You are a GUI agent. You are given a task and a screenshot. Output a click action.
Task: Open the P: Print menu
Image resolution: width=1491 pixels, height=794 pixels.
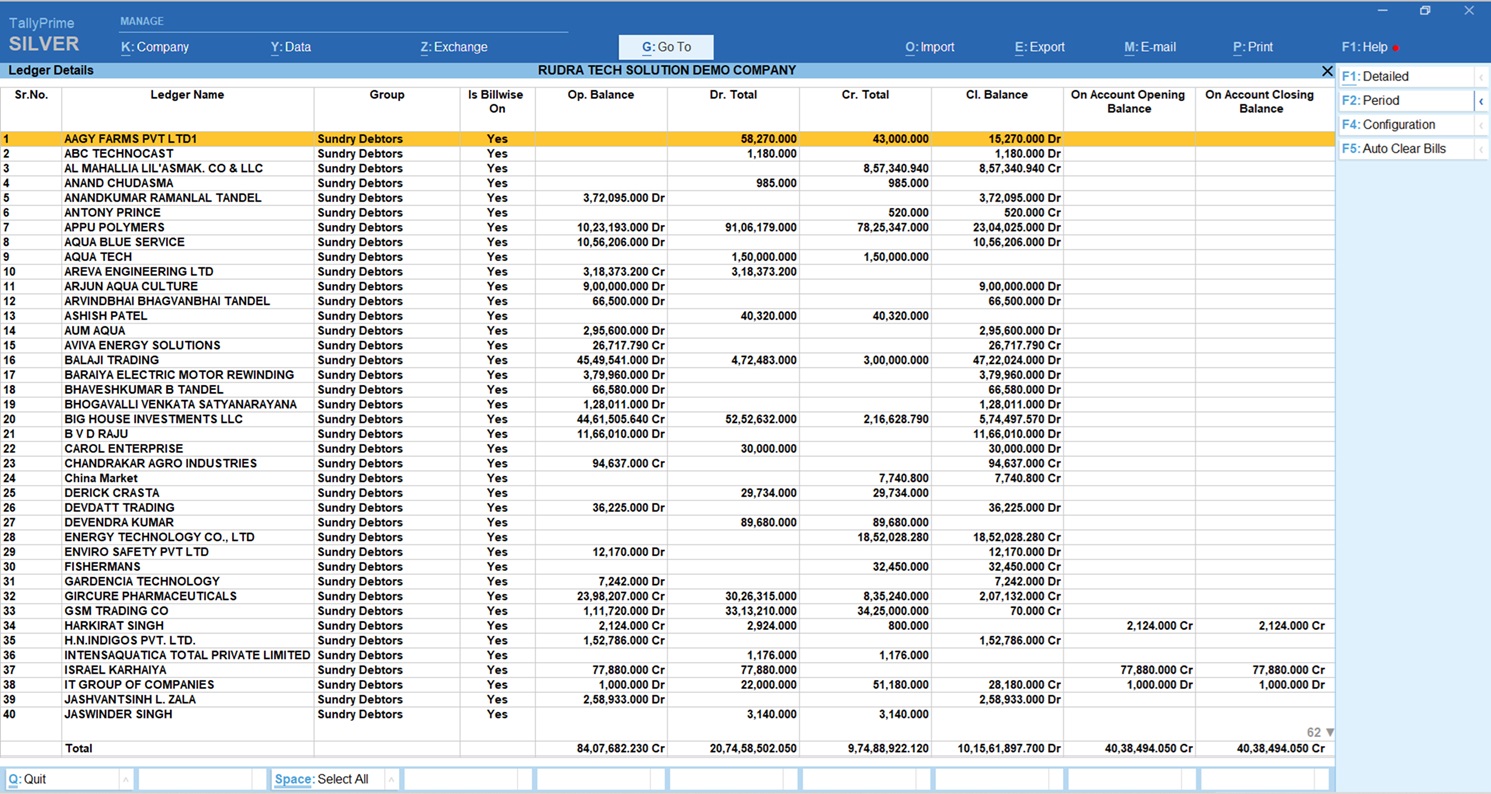click(x=1252, y=47)
